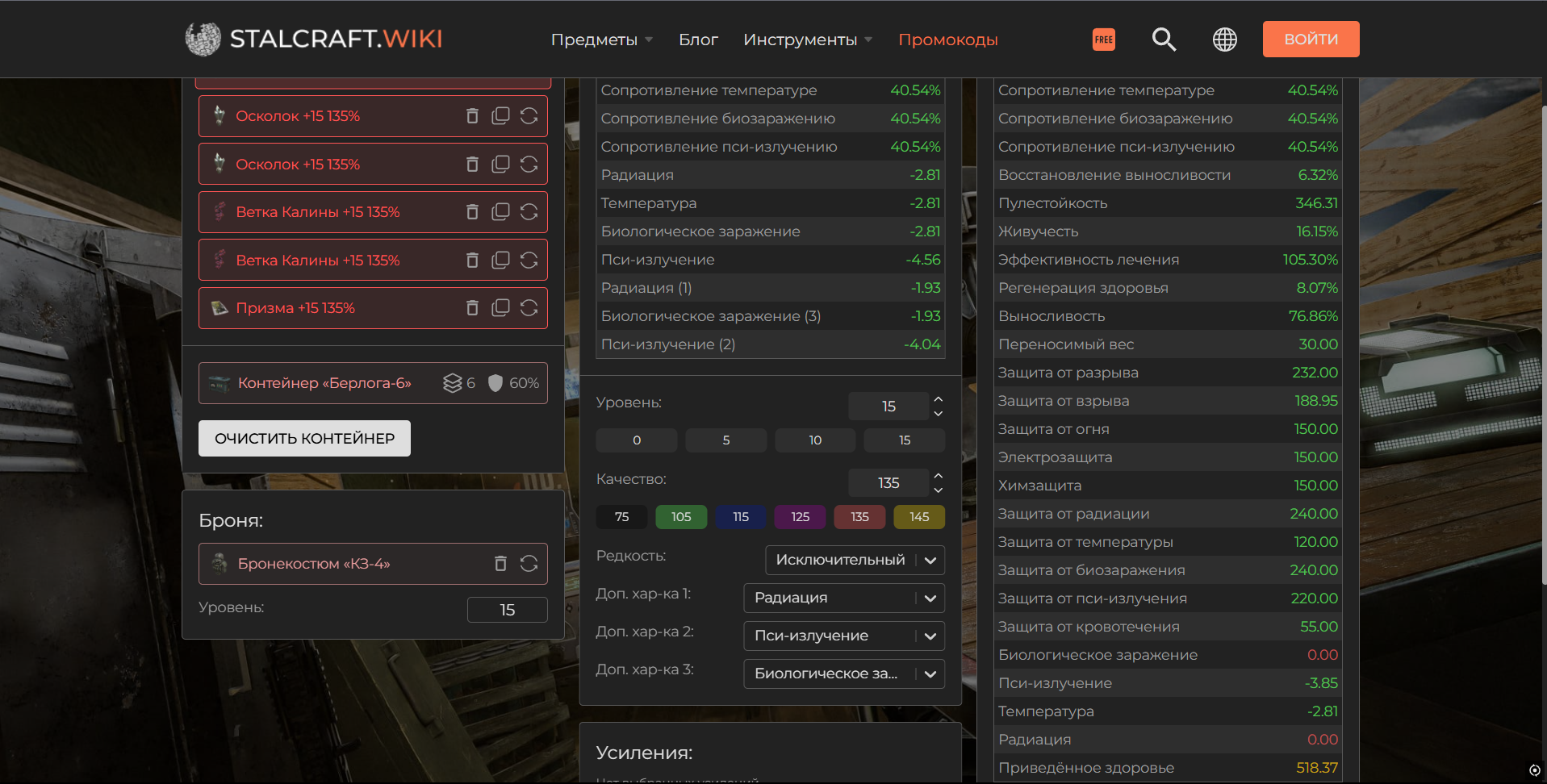Go to the Промокоды page

point(948,40)
